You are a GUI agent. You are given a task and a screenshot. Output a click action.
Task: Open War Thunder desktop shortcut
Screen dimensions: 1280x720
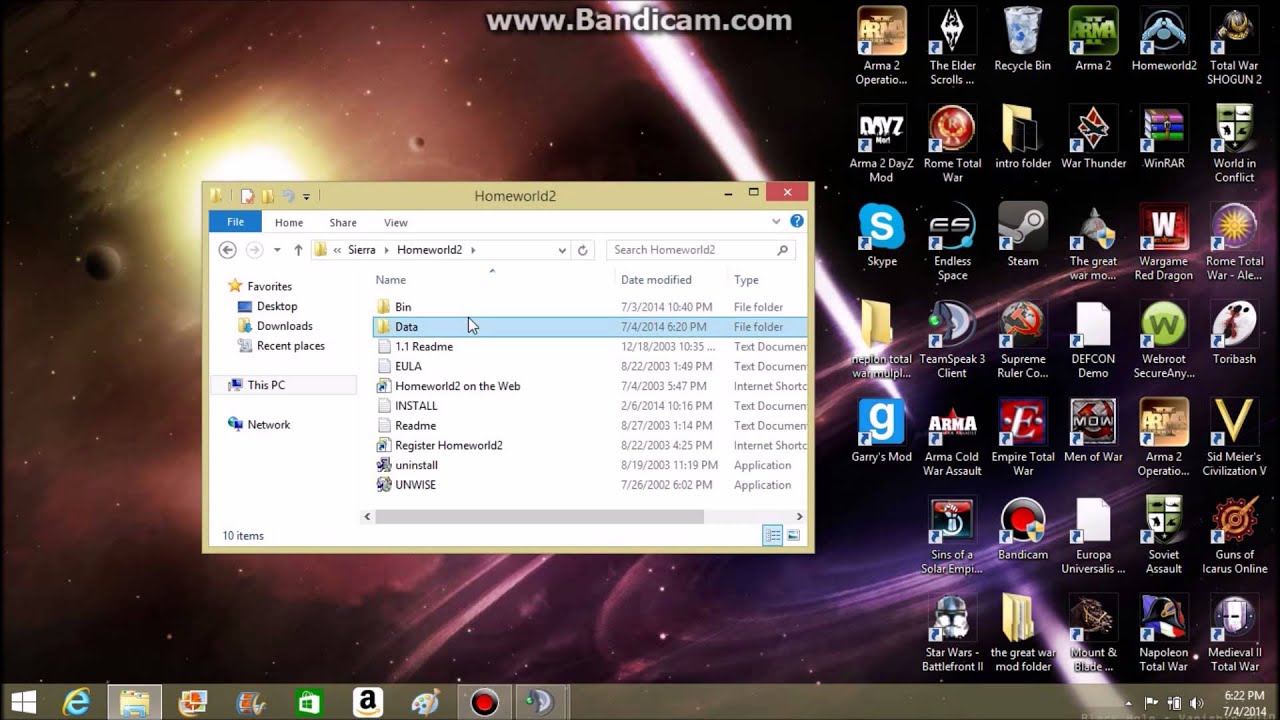[x=1093, y=138]
